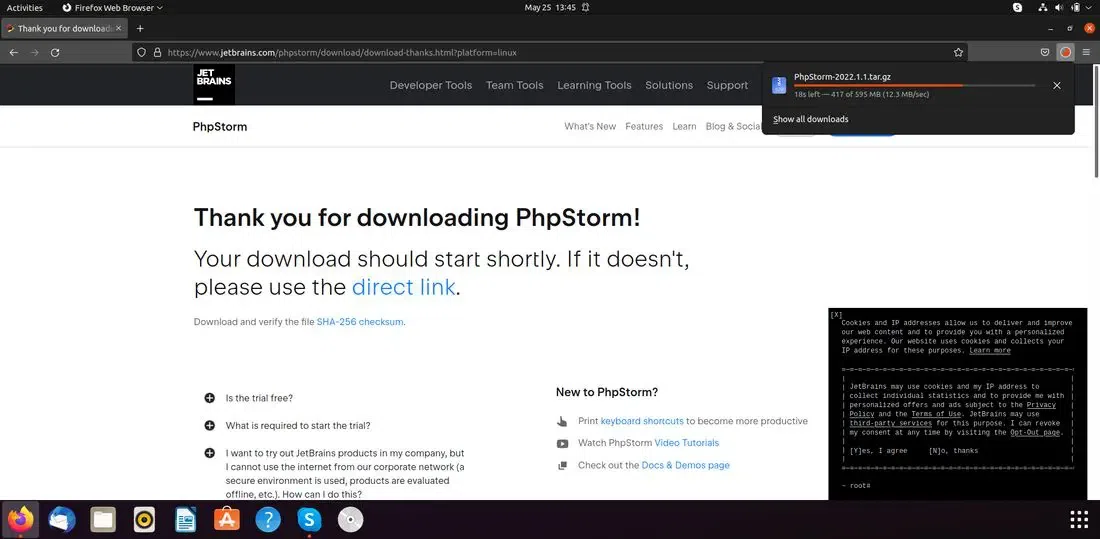Open Activities overview

pyautogui.click(x=25, y=8)
